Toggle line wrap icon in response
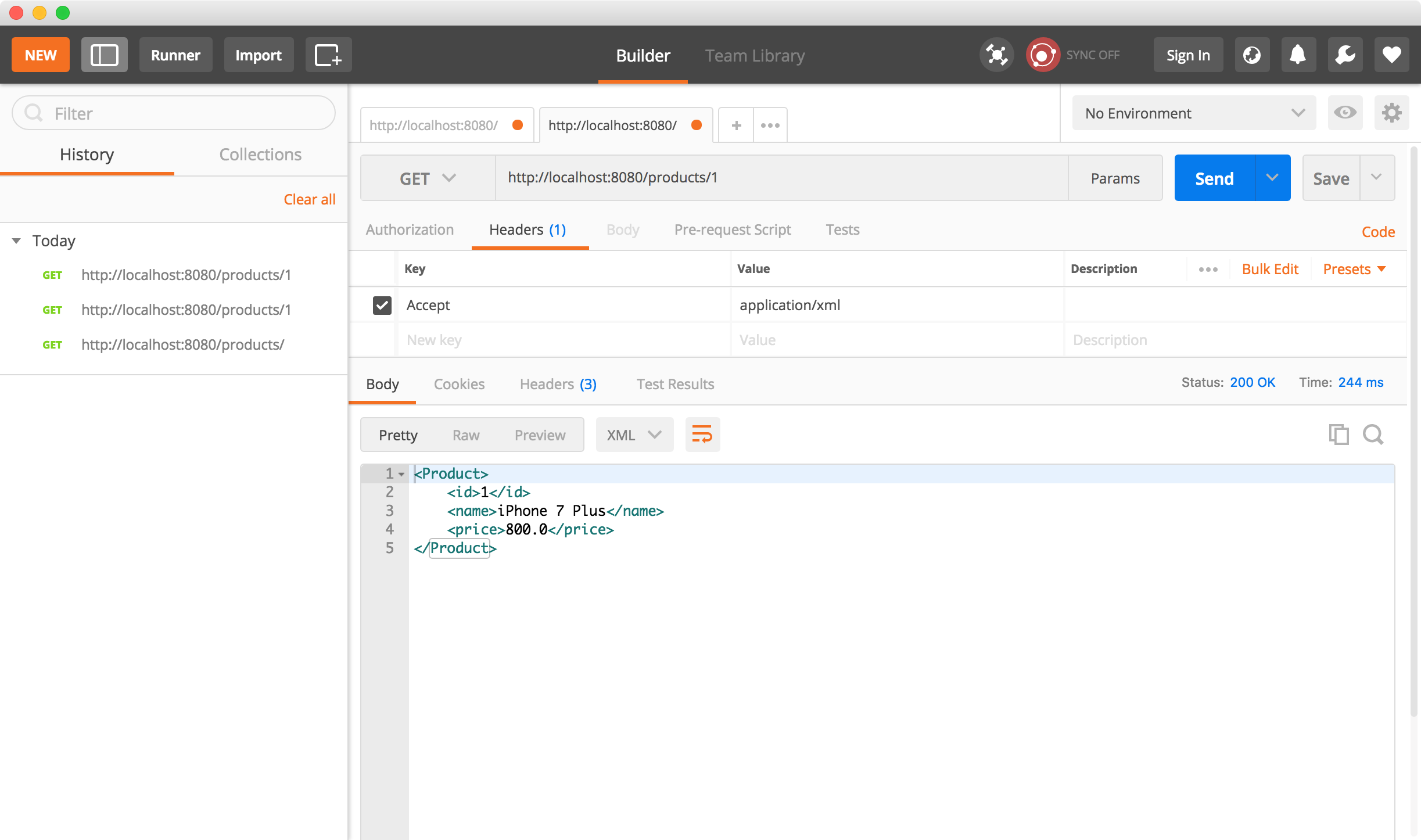Viewport: 1421px width, 840px height. click(x=702, y=435)
